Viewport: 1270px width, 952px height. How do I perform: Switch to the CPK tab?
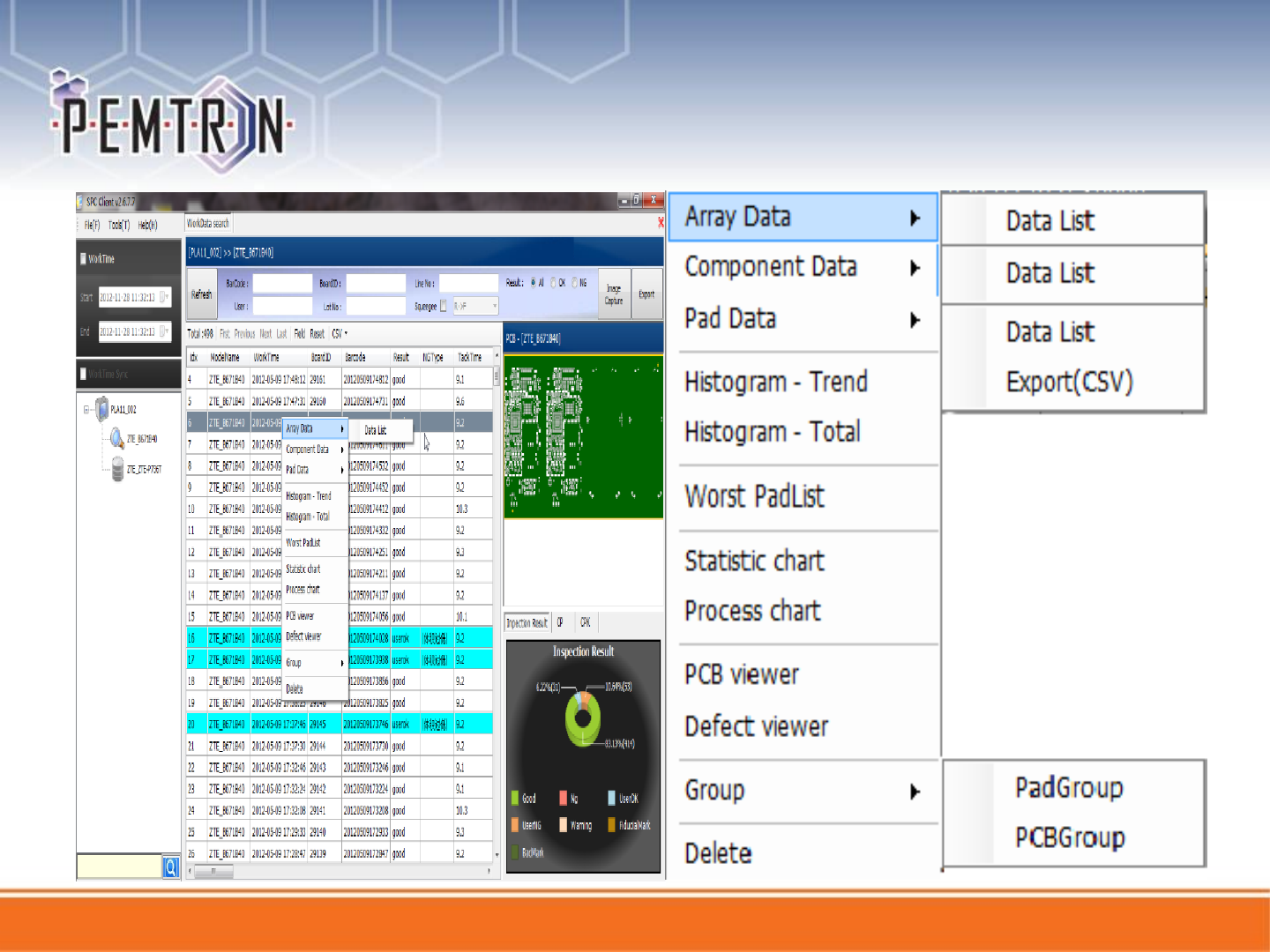click(586, 622)
